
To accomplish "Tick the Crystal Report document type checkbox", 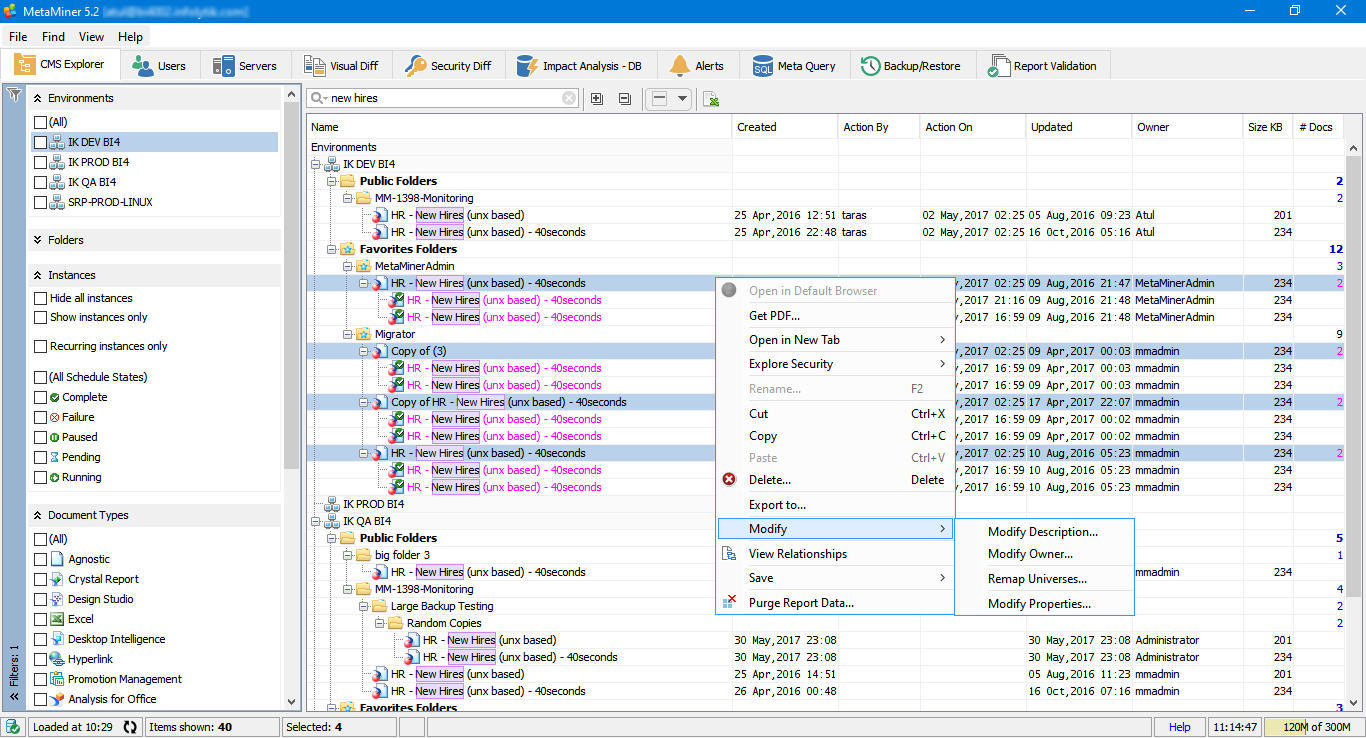I will tap(40, 579).
